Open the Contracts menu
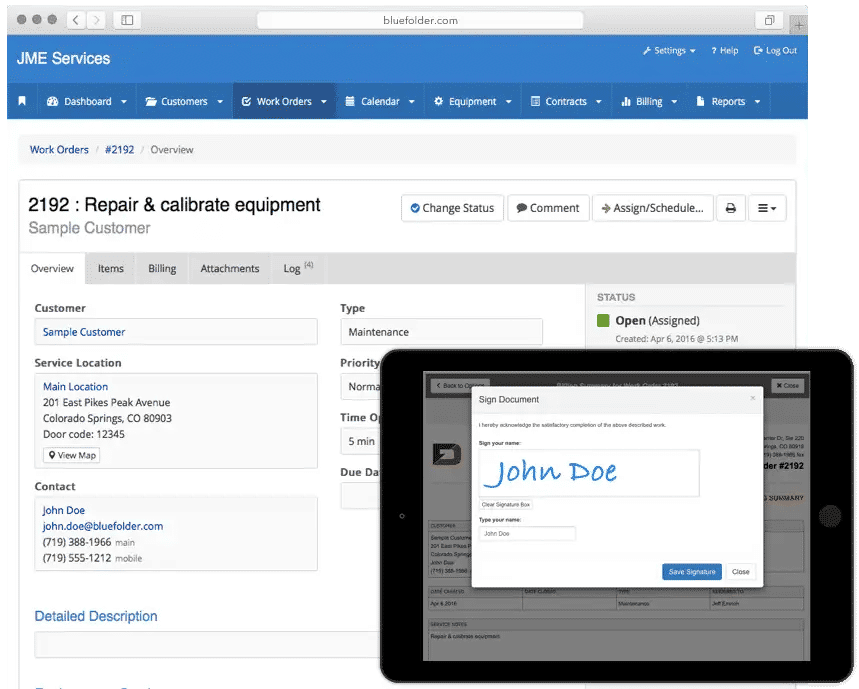859x689 pixels. tap(566, 101)
